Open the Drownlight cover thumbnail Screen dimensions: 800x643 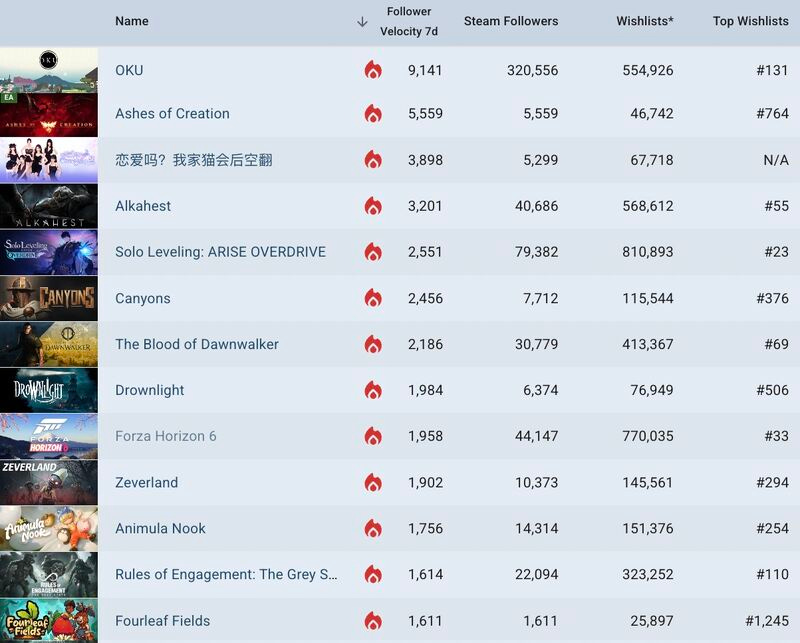(48, 390)
